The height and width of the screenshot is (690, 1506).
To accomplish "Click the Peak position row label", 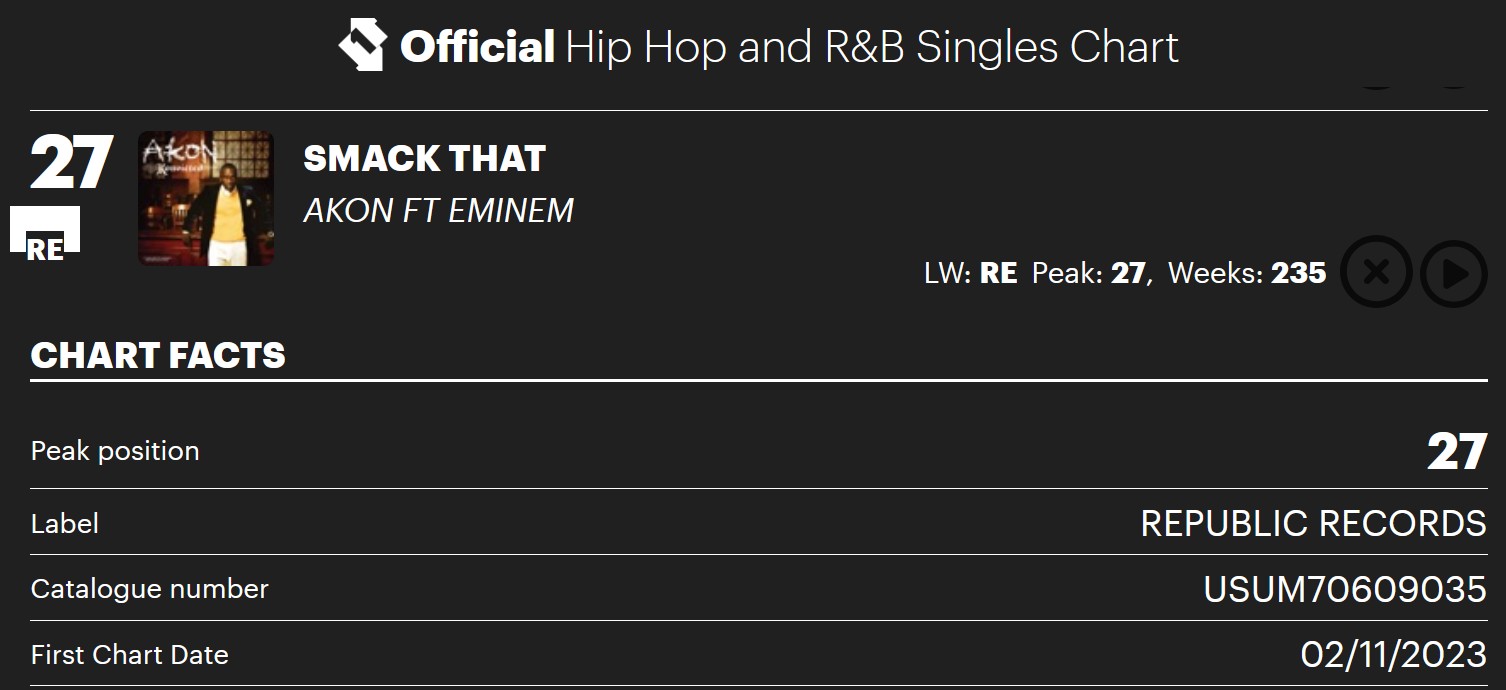I will click(115, 451).
